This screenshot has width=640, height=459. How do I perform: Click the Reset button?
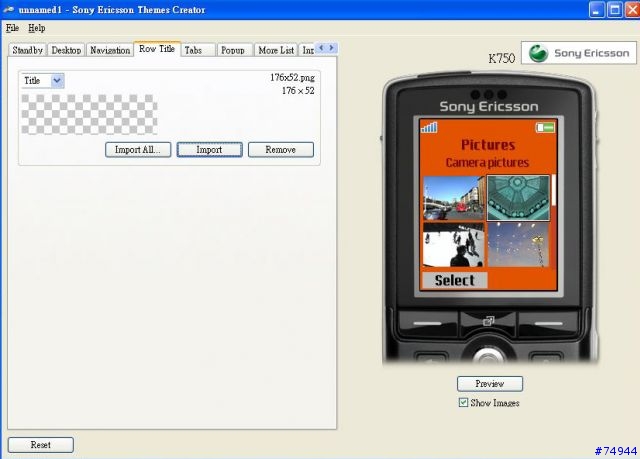(41, 445)
